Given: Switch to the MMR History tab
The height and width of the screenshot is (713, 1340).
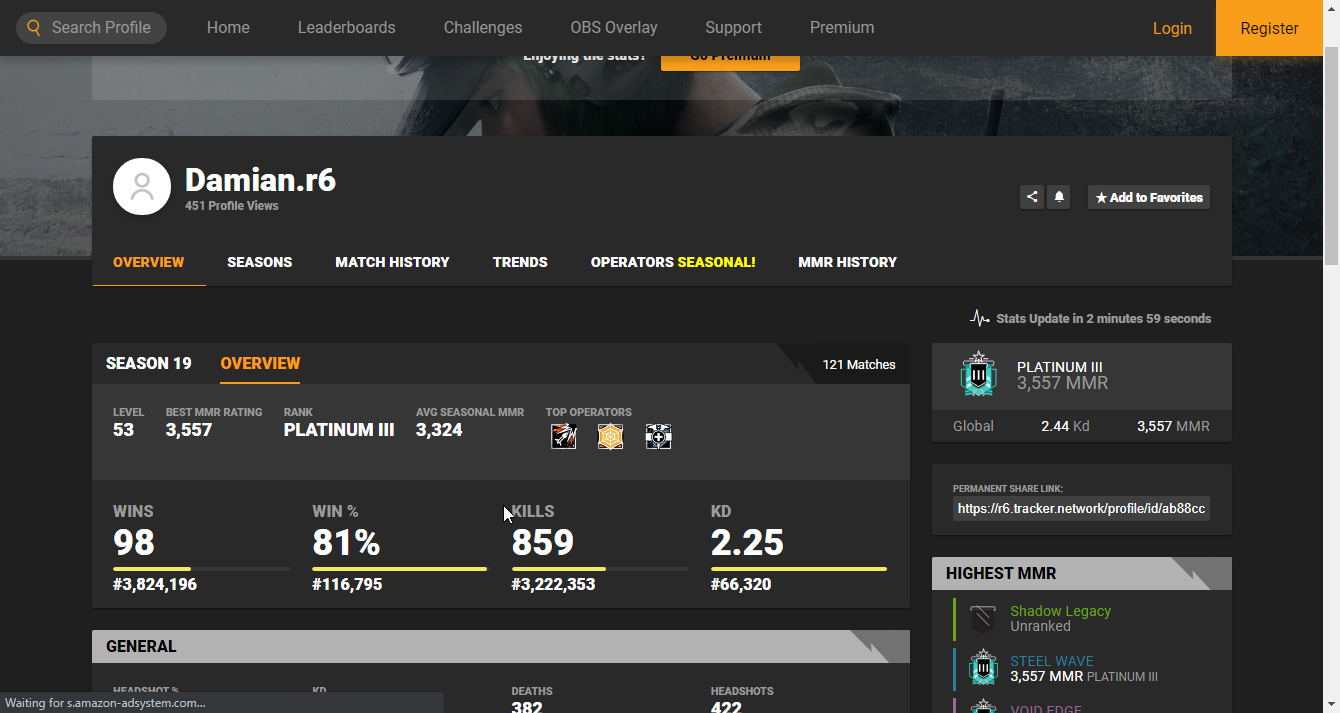Looking at the screenshot, I should (x=847, y=262).
